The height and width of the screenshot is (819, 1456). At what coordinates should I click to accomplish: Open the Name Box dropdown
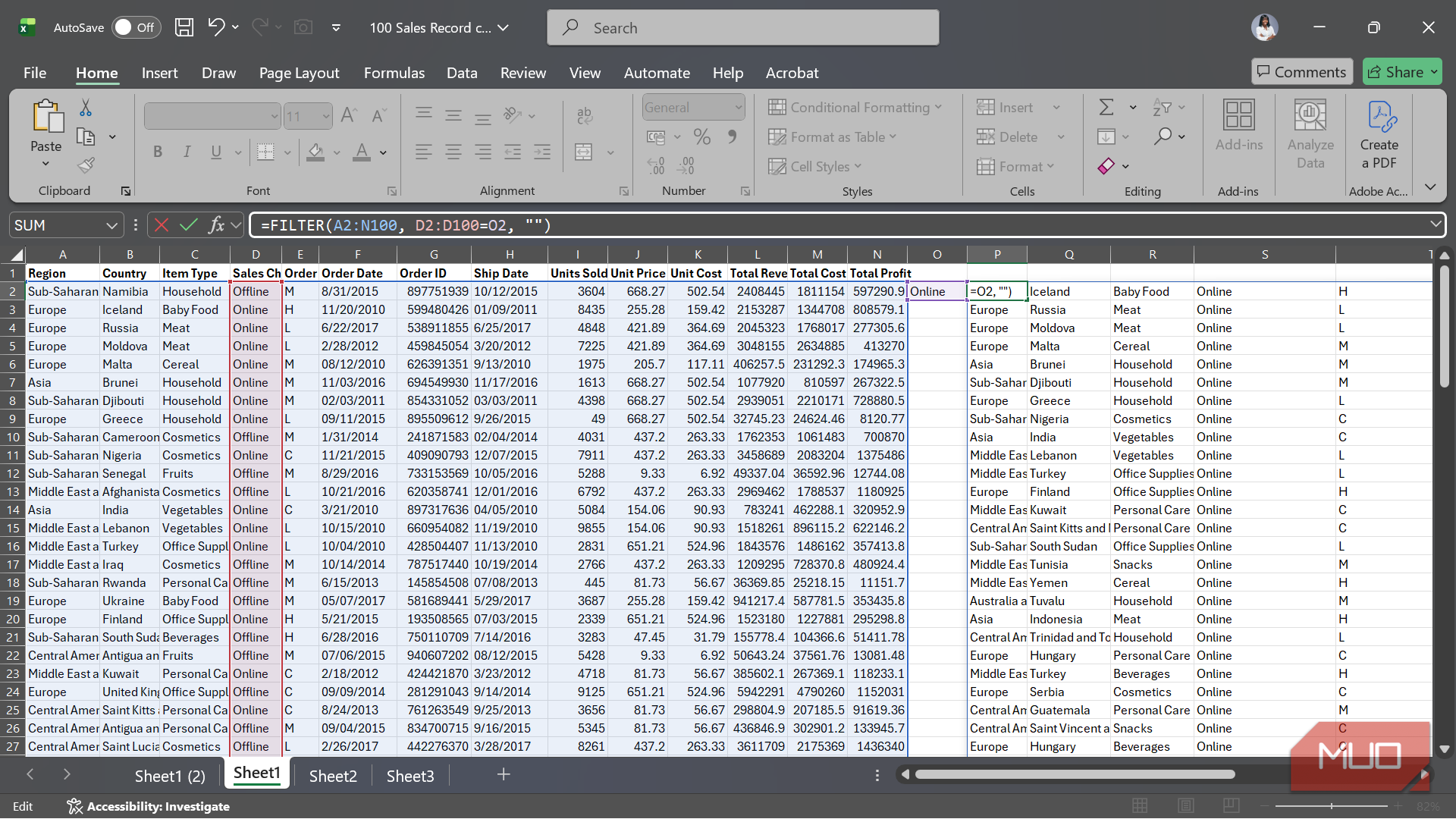tap(111, 225)
